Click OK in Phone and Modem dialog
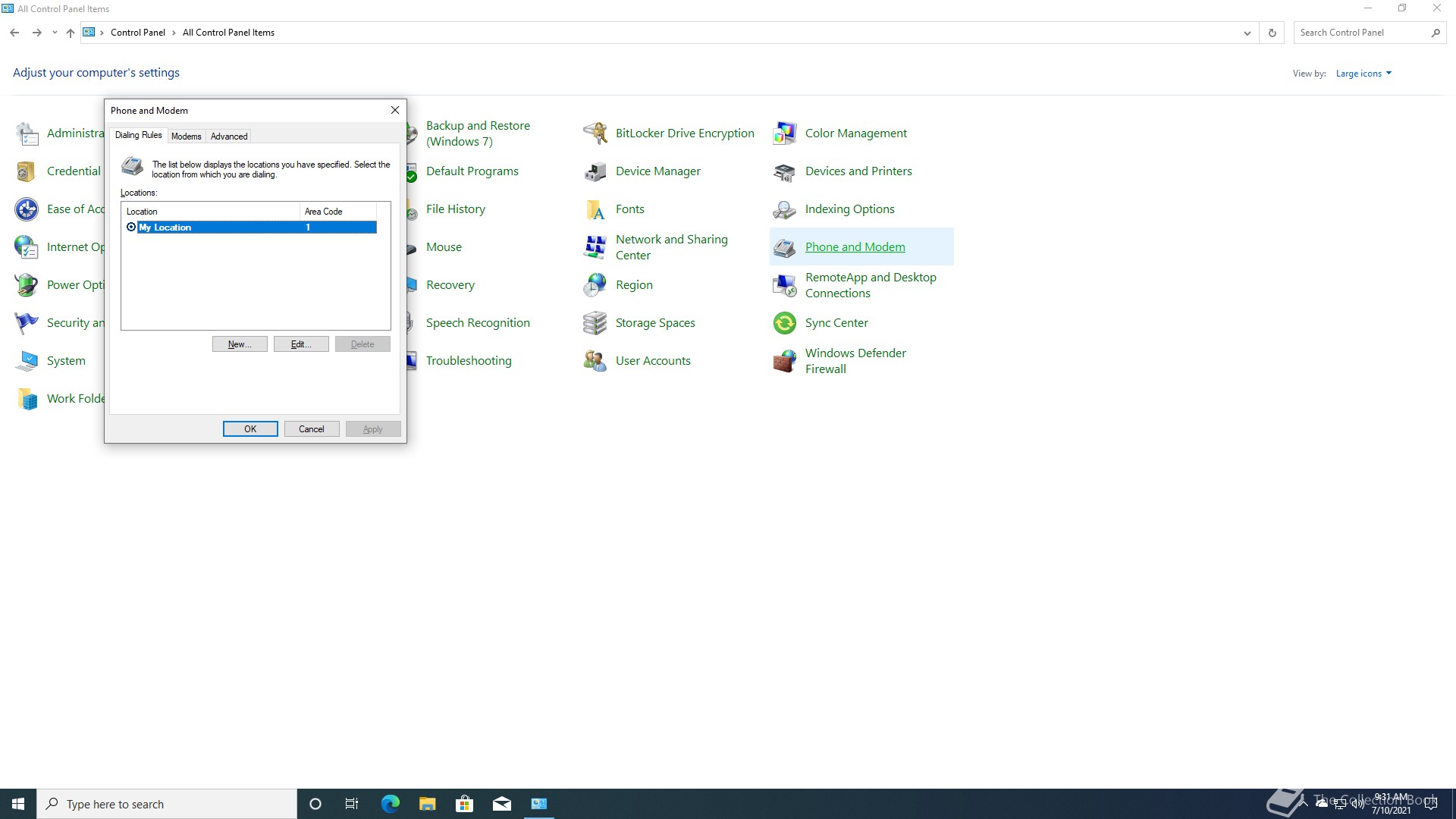This screenshot has height=819, width=1456. (x=250, y=429)
